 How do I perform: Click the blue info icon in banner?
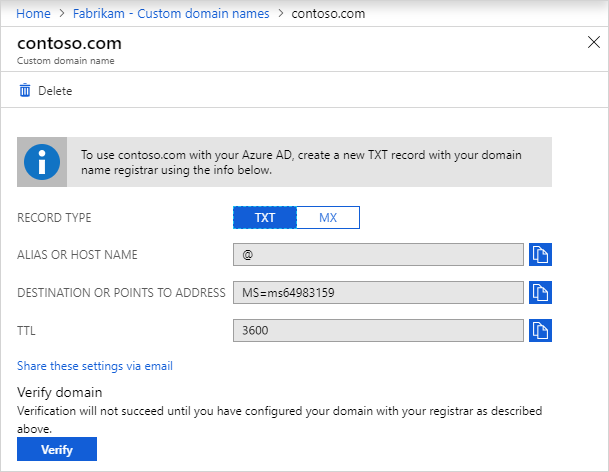(42, 162)
